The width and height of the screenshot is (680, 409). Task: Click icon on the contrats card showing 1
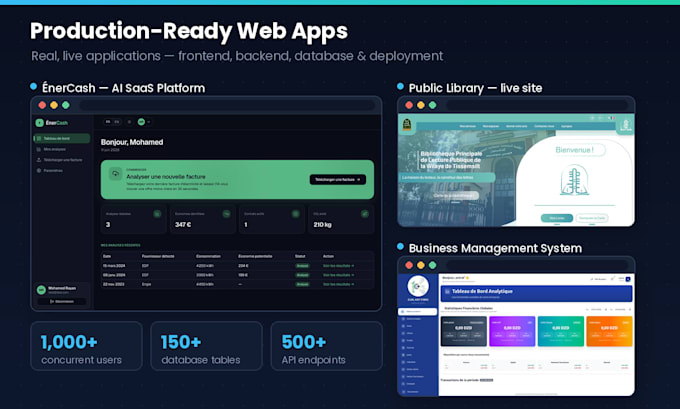pyautogui.click(x=295, y=214)
